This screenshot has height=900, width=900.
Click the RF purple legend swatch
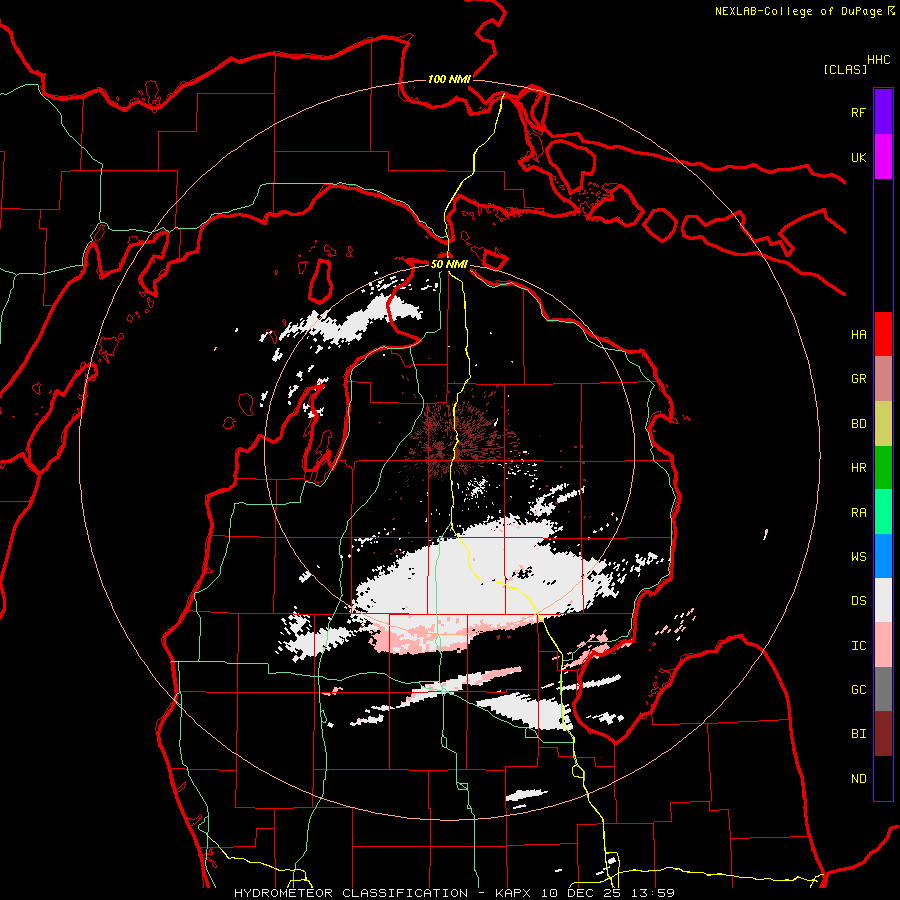pyautogui.click(x=883, y=112)
